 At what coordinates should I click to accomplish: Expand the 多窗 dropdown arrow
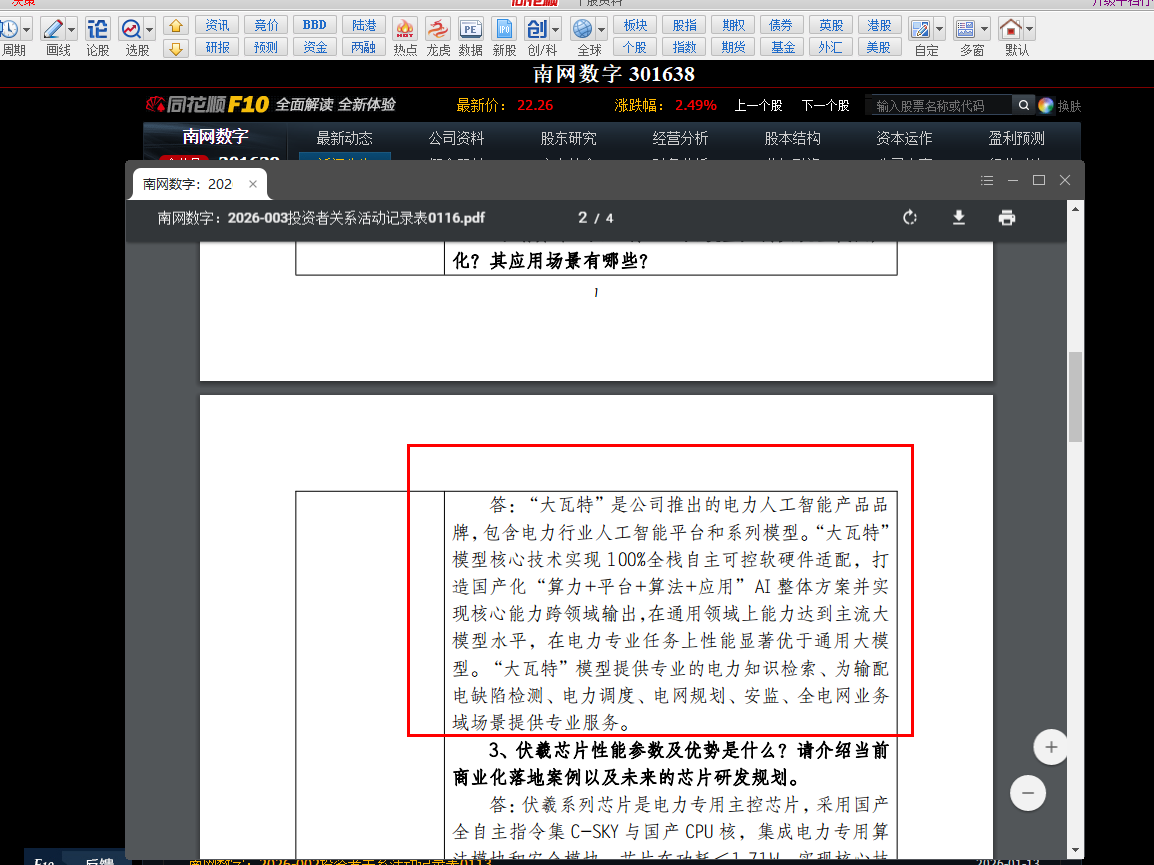pos(984,30)
